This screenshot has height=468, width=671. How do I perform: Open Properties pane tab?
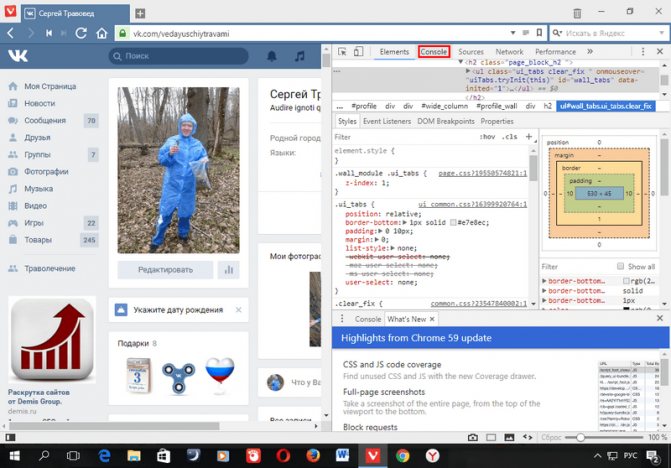click(x=497, y=121)
